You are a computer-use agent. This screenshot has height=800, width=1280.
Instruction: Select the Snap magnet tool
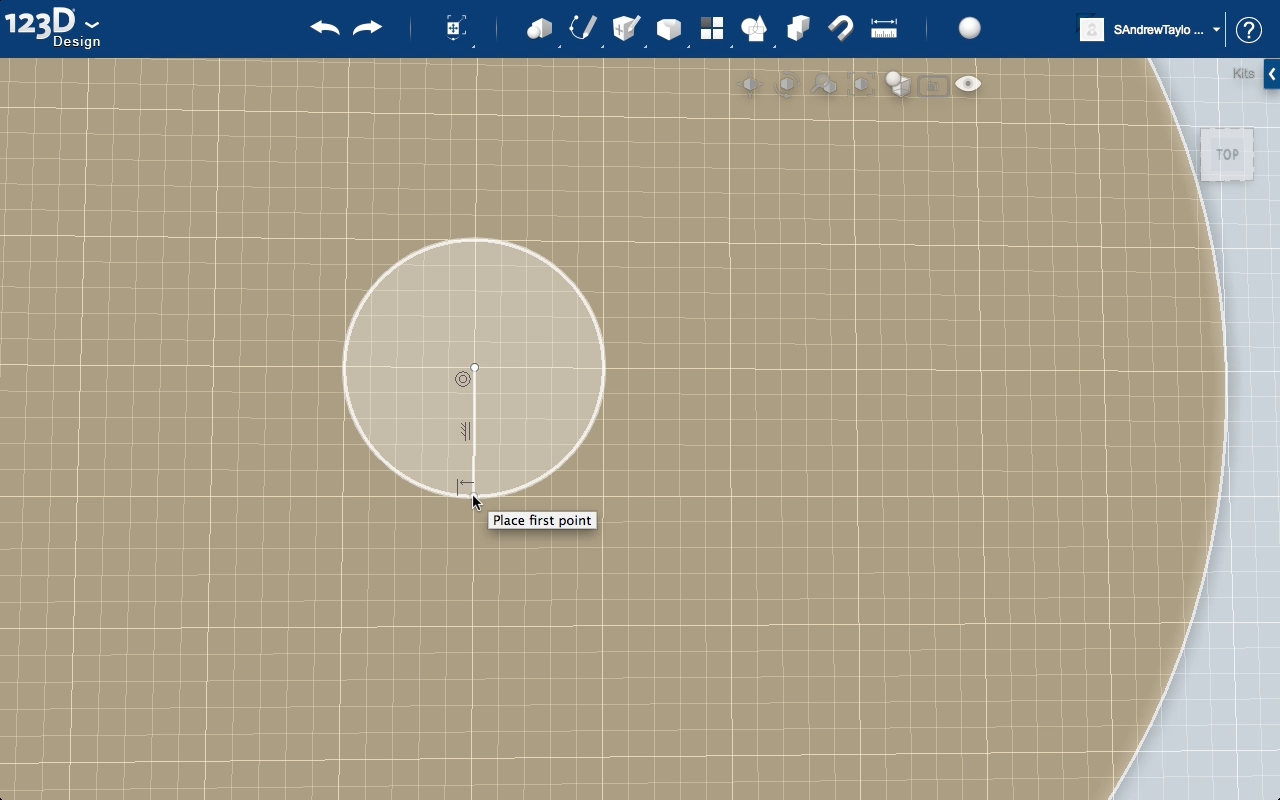841,28
